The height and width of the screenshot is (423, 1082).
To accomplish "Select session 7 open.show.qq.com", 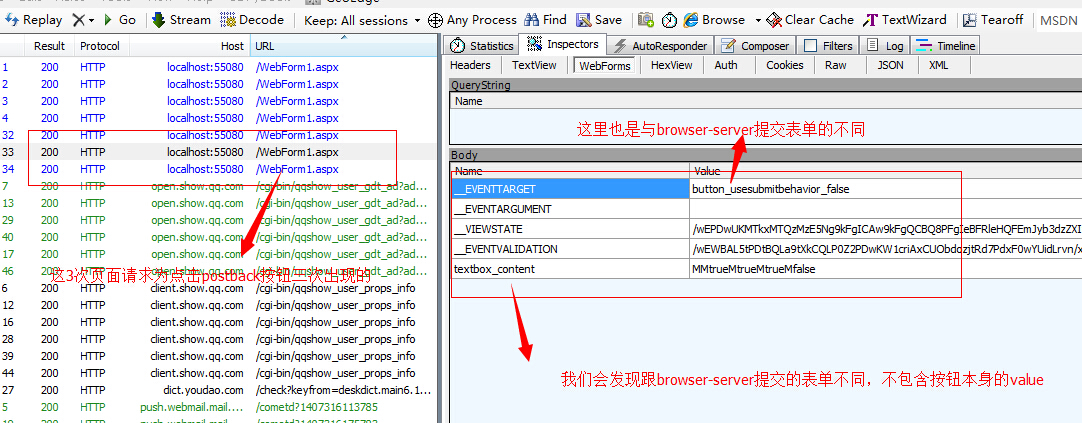I will point(217,186).
